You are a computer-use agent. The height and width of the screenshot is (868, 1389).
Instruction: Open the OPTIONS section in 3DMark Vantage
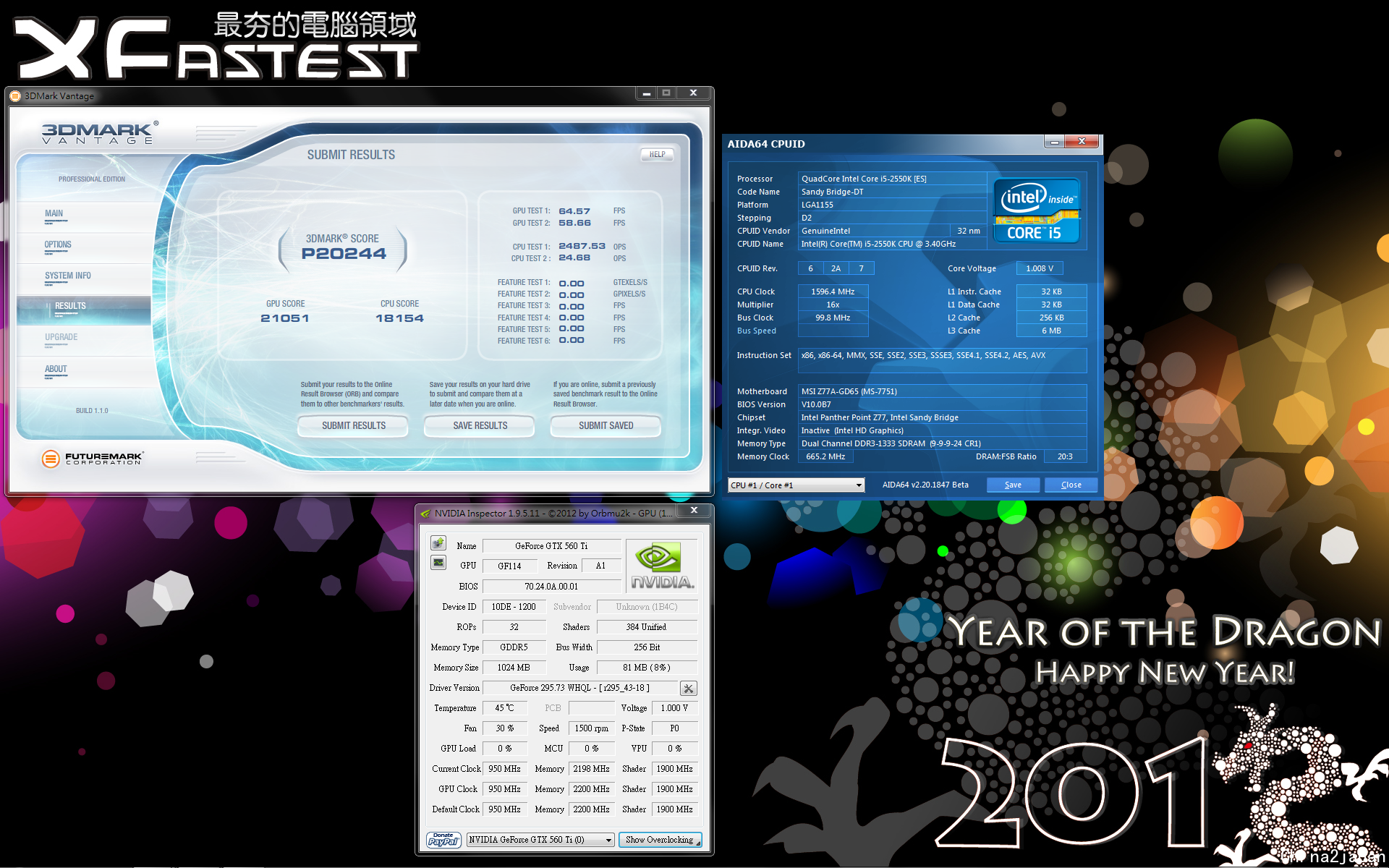point(58,244)
